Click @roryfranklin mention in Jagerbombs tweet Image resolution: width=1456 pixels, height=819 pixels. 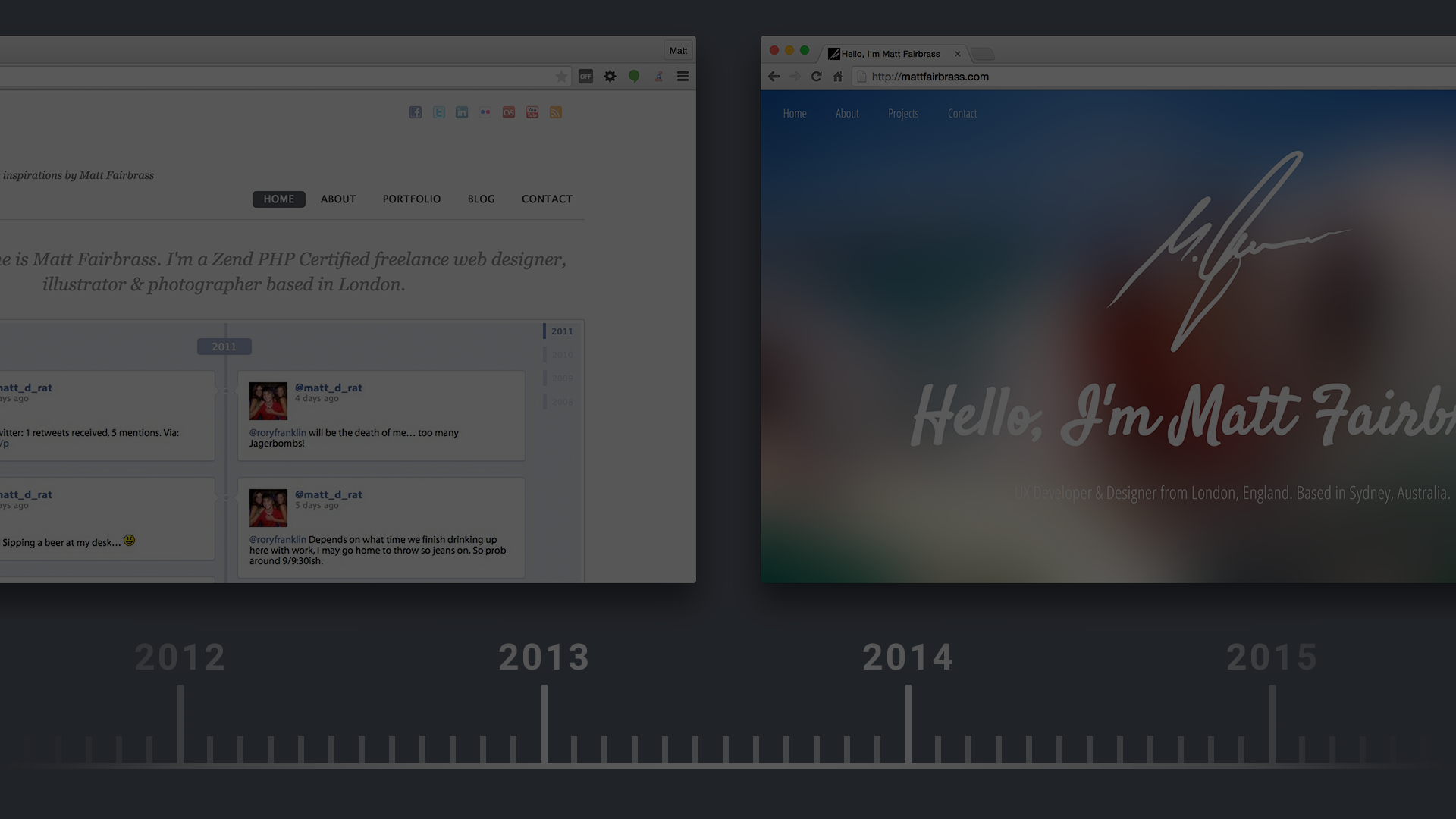[278, 433]
